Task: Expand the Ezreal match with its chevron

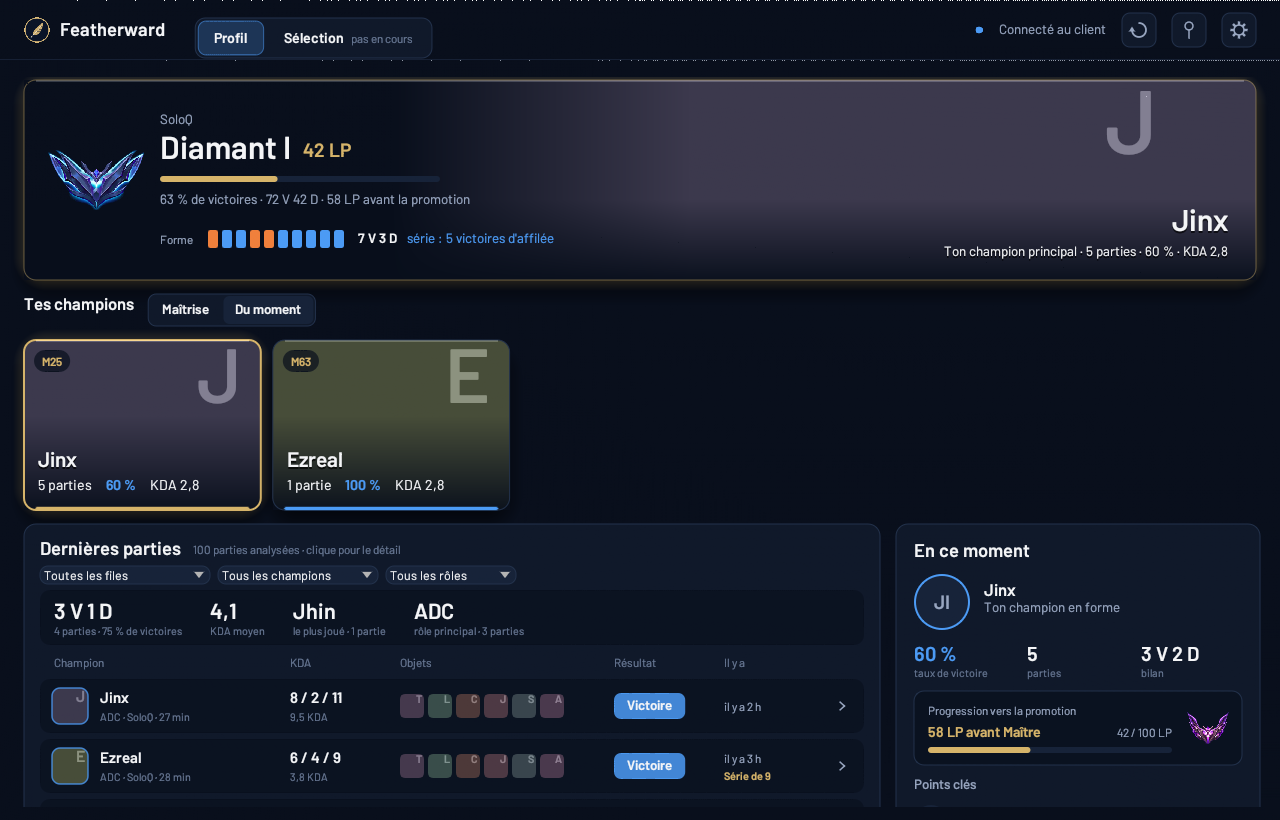Action: pyautogui.click(x=842, y=766)
